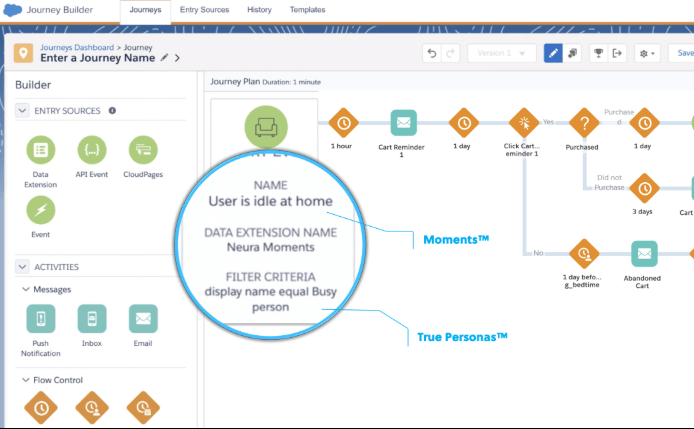
Task: Switch to the Entry Sources tab
Action: [x=204, y=10]
